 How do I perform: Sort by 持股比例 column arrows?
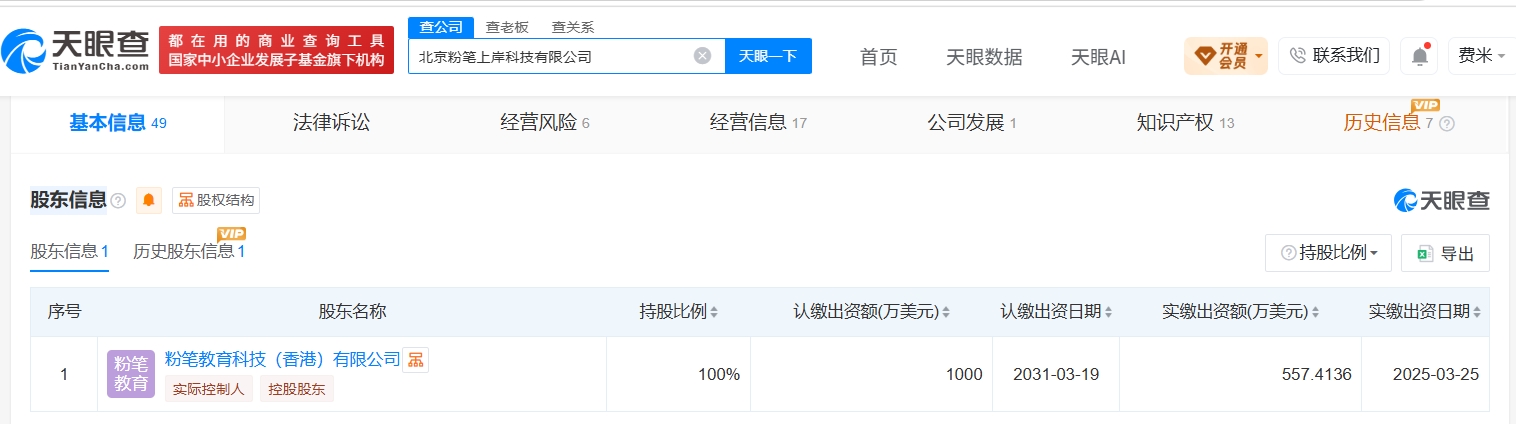click(x=714, y=312)
